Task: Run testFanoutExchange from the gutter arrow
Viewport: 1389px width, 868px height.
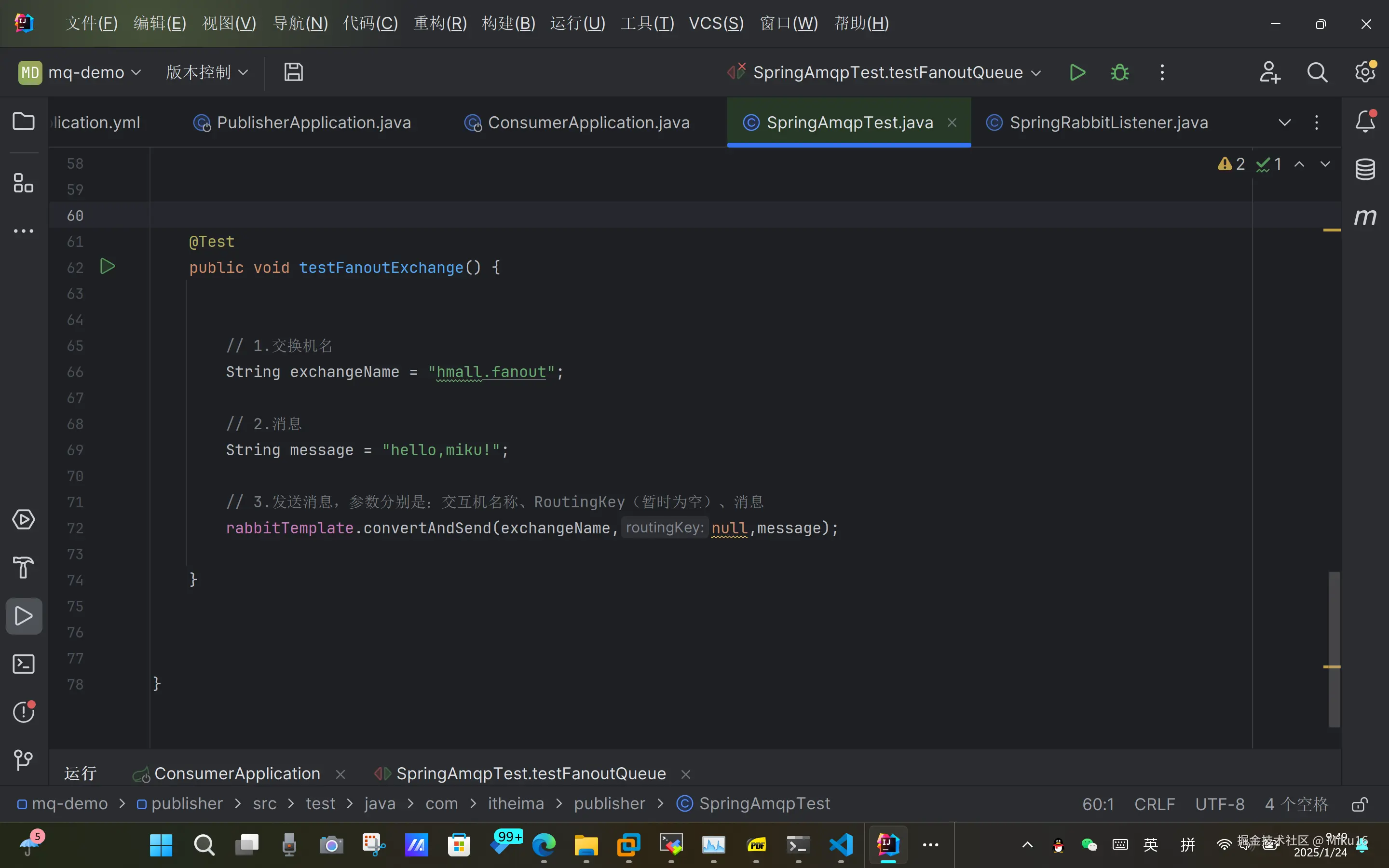Action: (x=108, y=266)
